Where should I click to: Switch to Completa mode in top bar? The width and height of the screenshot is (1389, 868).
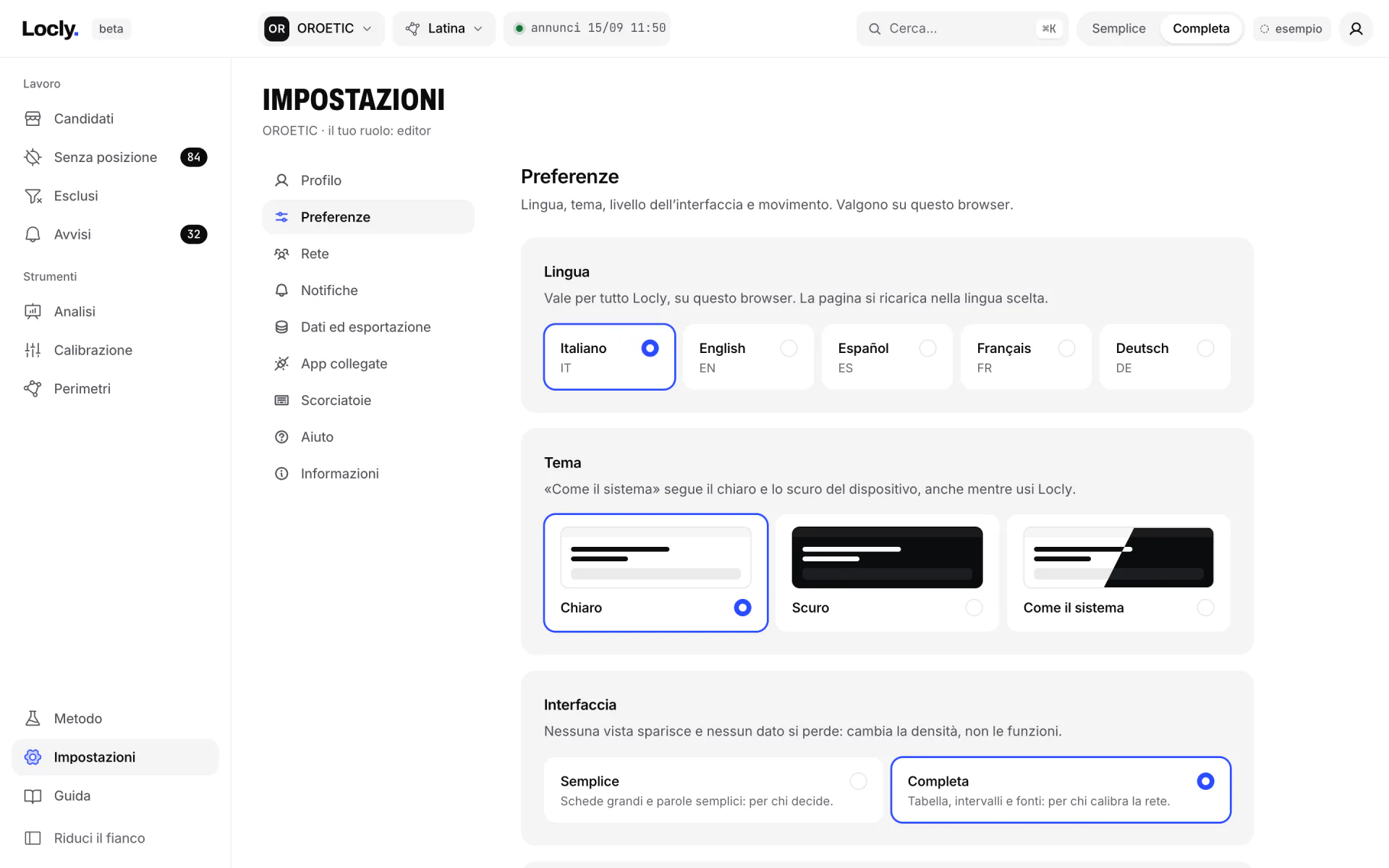click(1201, 29)
